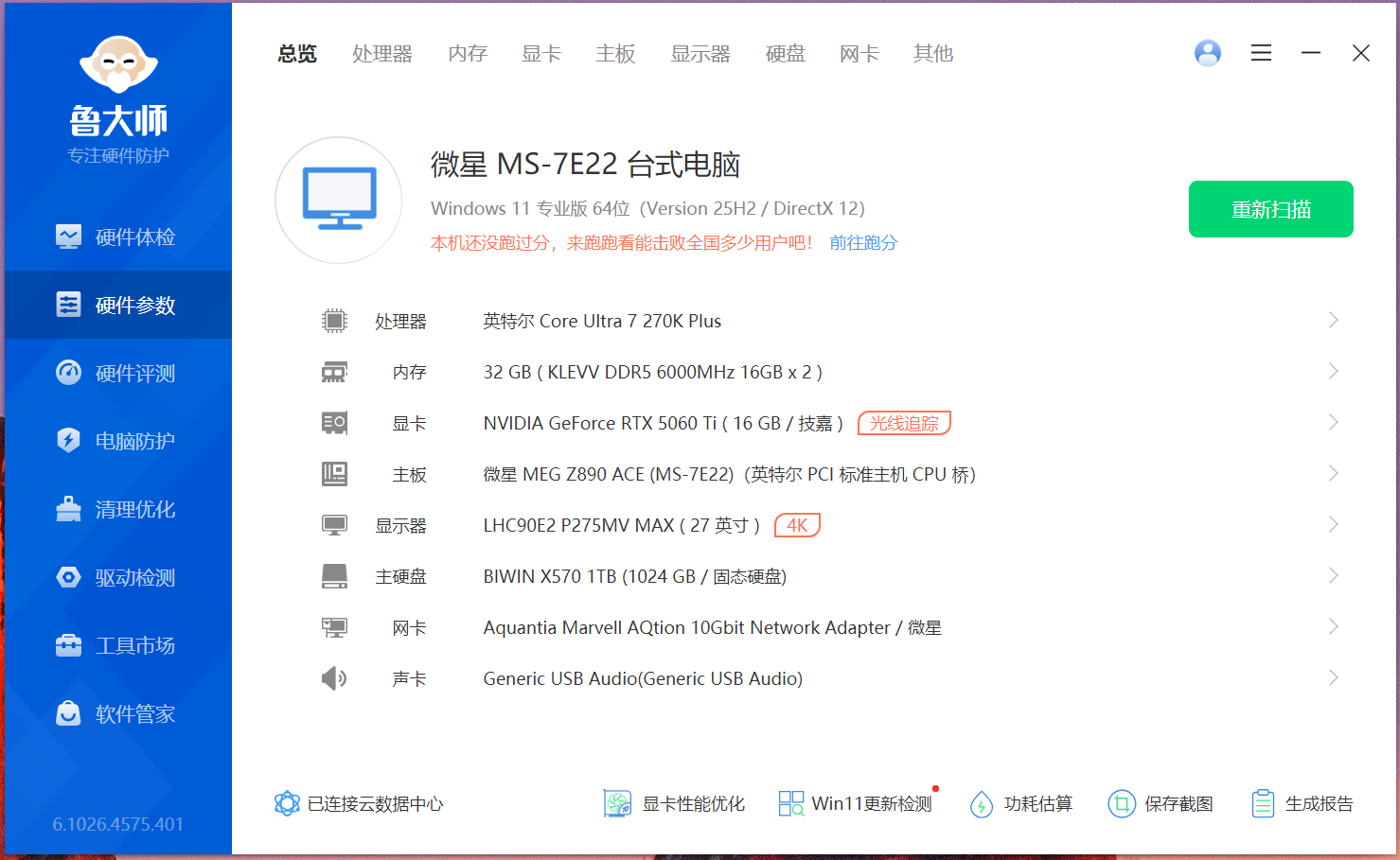The image size is (1400, 860).
Task: Expand the 声卡 Generic USB Audio row chevron
Action: click(x=1333, y=677)
